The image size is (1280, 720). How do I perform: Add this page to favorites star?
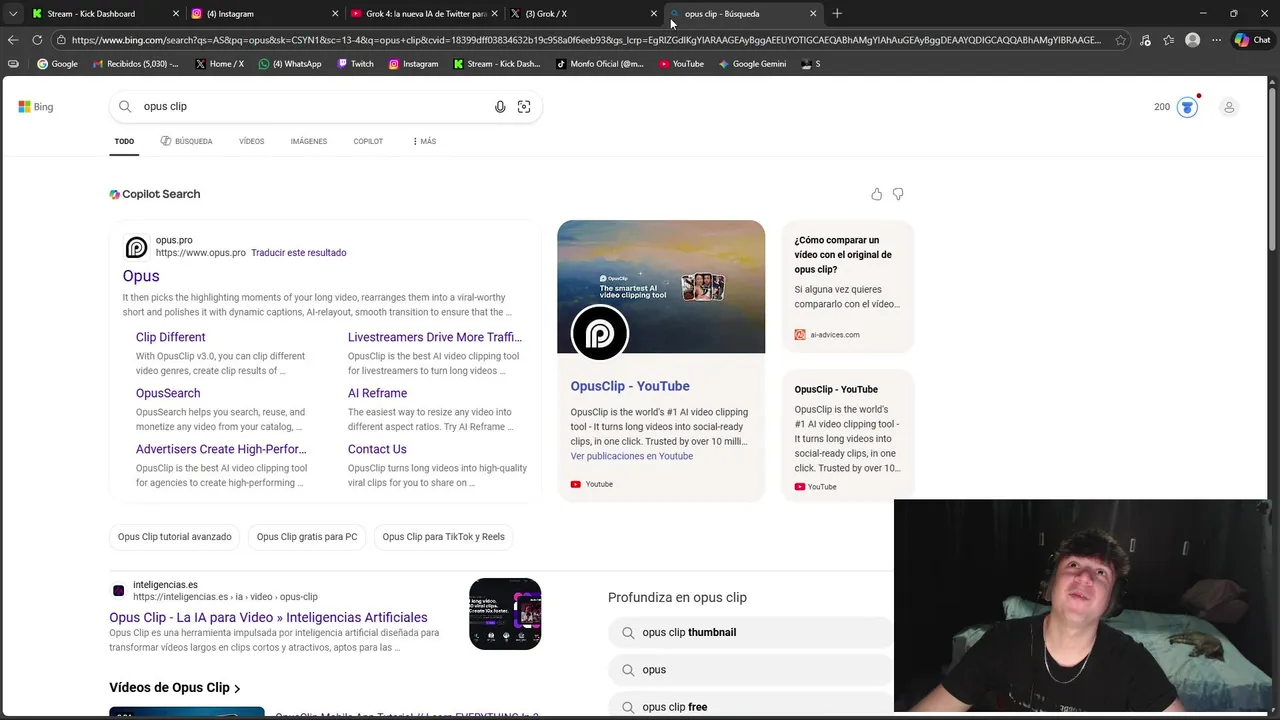(x=1120, y=40)
